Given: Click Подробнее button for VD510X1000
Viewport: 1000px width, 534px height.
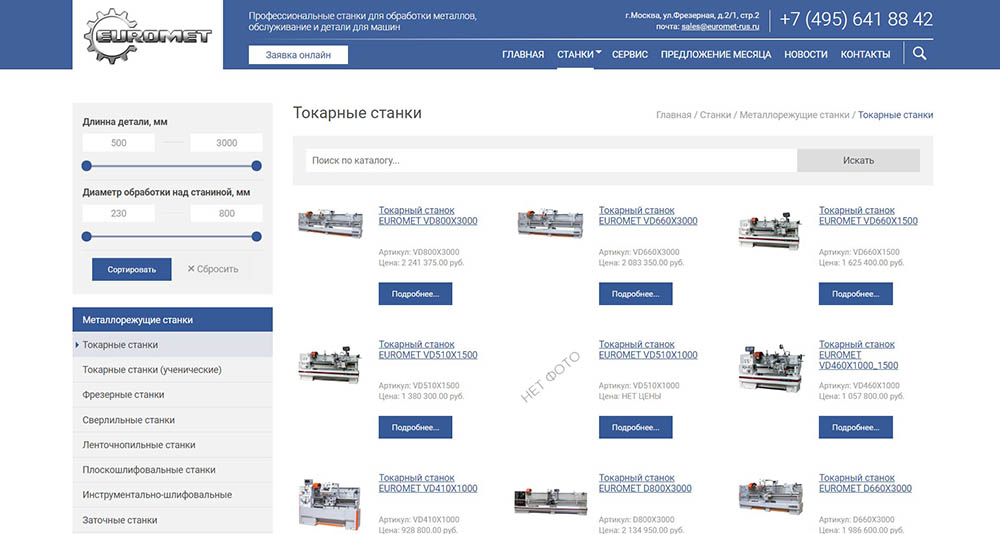Looking at the screenshot, I should [635, 427].
